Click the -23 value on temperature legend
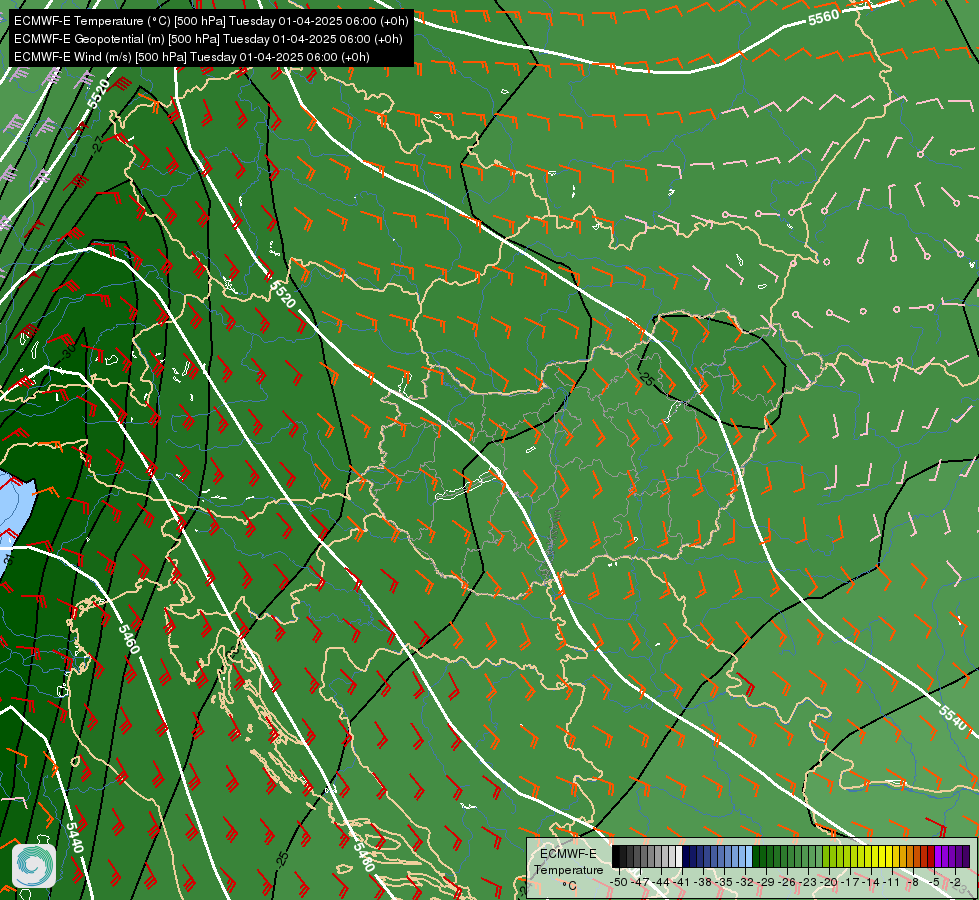The width and height of the screenshot is (979, 900). [809, 883]
